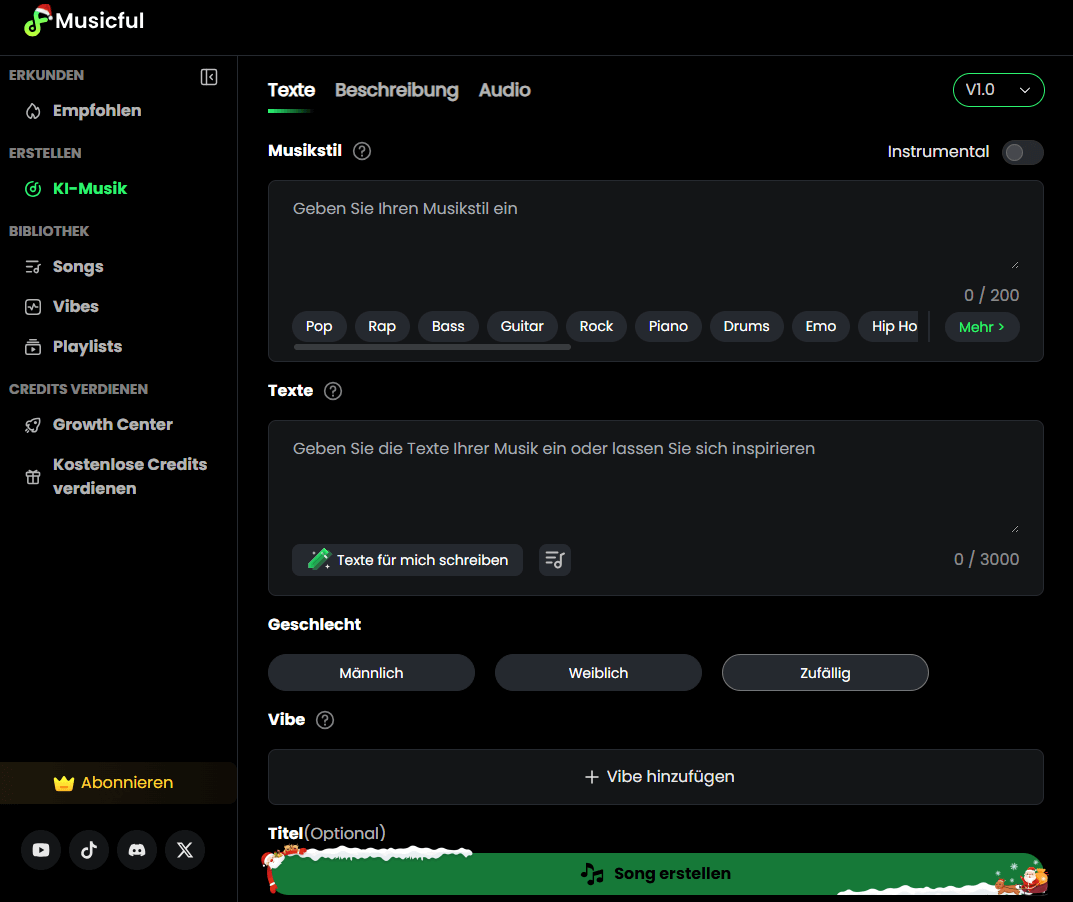The width and height of the screenshot is (1073, 902).
Task: Open the TikTok social icon
Action: point(89,850)
